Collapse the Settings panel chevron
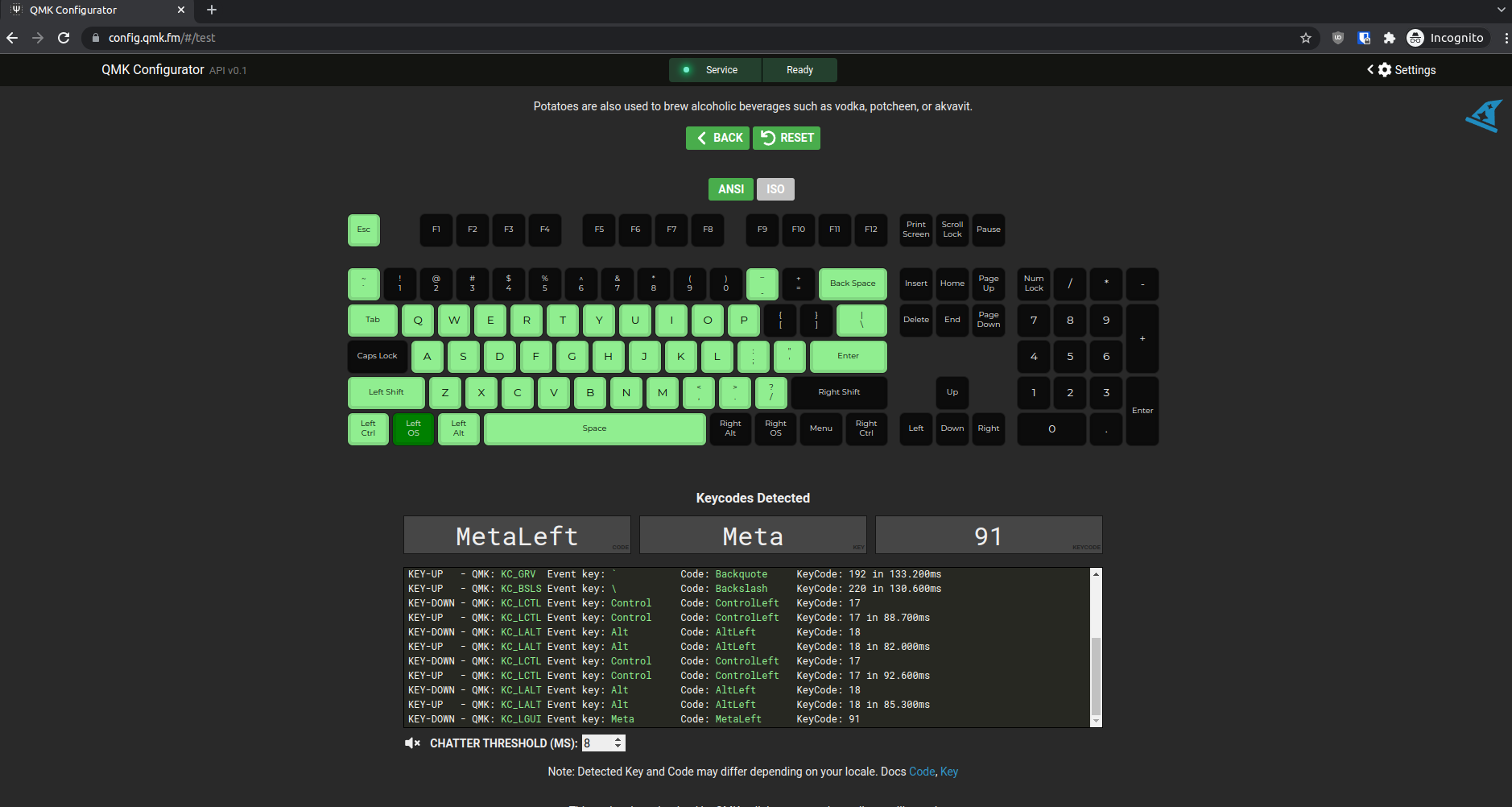This screenshot has width=1512, height=807. coord(1370,70)
